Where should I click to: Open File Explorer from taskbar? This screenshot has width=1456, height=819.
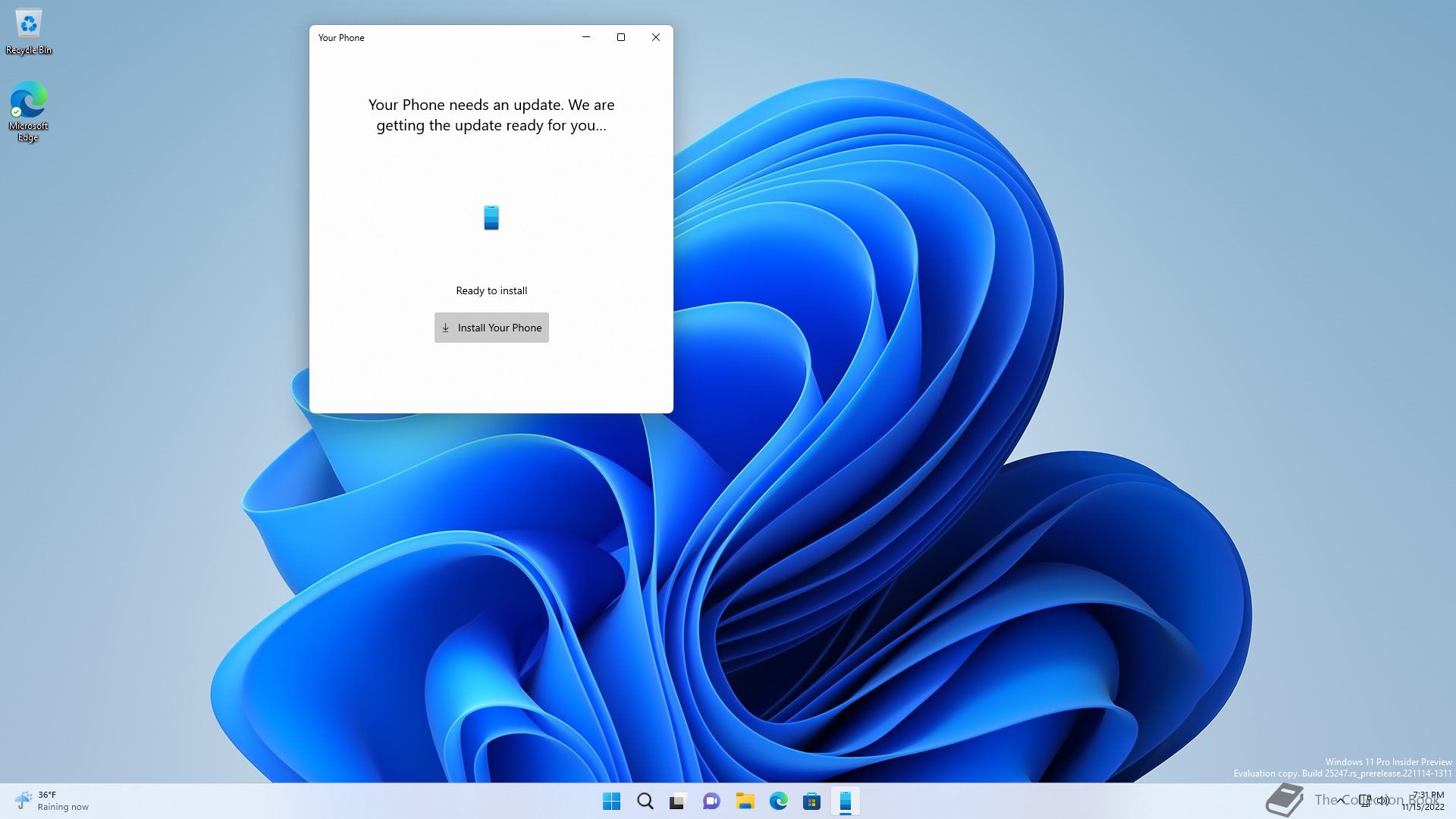745,801
